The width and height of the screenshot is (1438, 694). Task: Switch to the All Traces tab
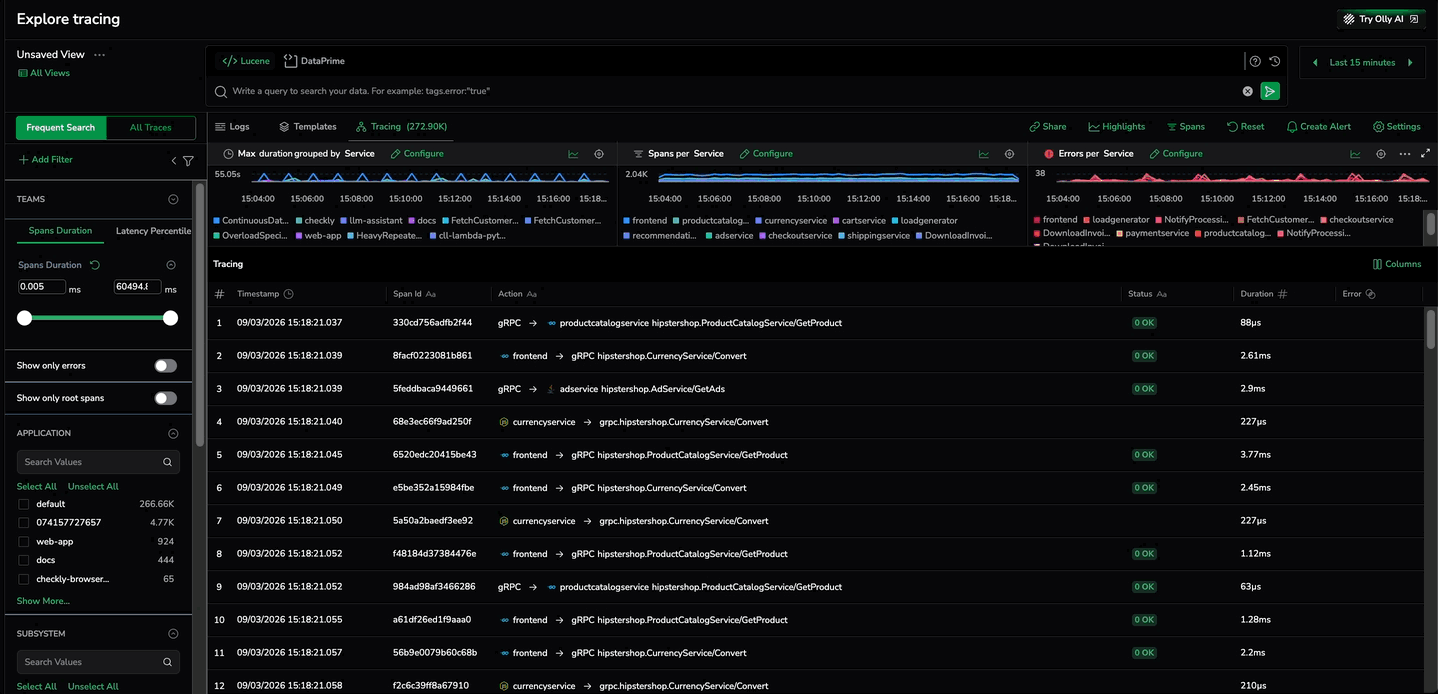tap(150, 128)
